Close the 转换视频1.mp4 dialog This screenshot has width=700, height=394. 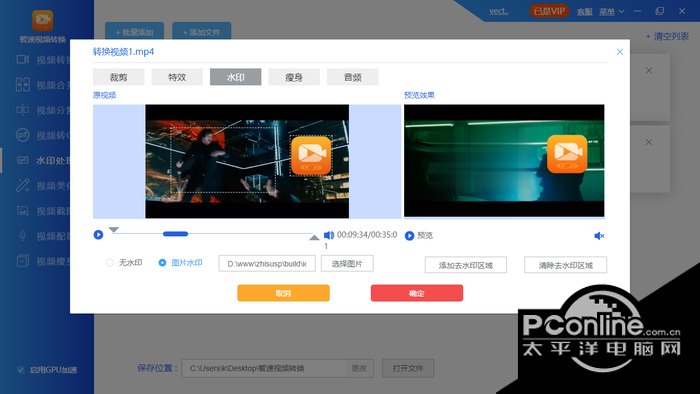click(x=620, y=52)
